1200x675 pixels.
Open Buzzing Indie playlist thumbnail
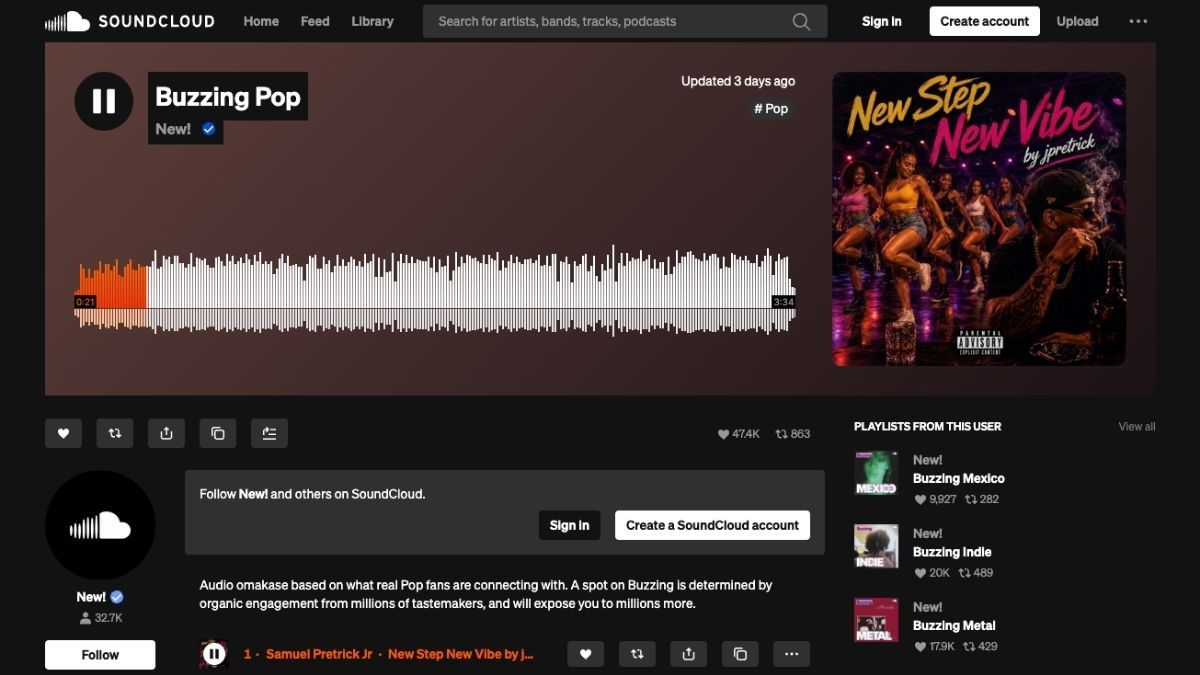[x=876, y=546]
